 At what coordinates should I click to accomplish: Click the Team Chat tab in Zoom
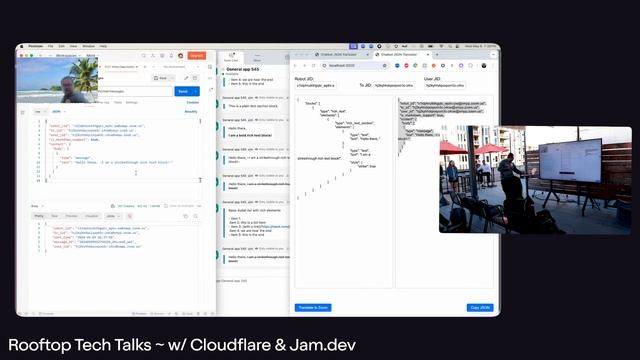coord(231,58)
